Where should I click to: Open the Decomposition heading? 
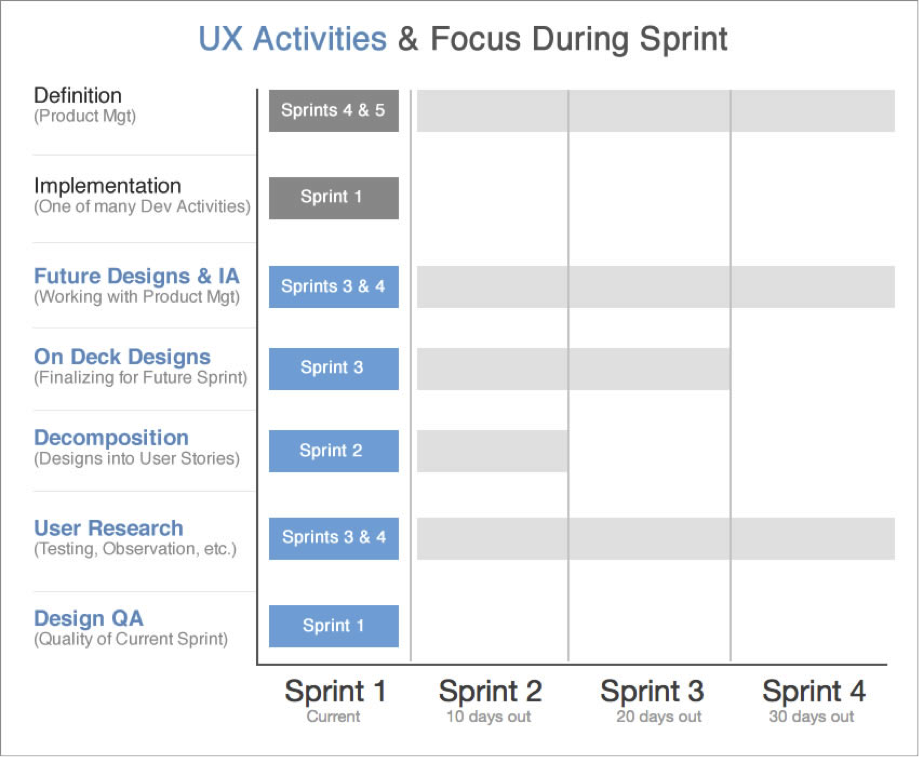[x=111, y=438]
